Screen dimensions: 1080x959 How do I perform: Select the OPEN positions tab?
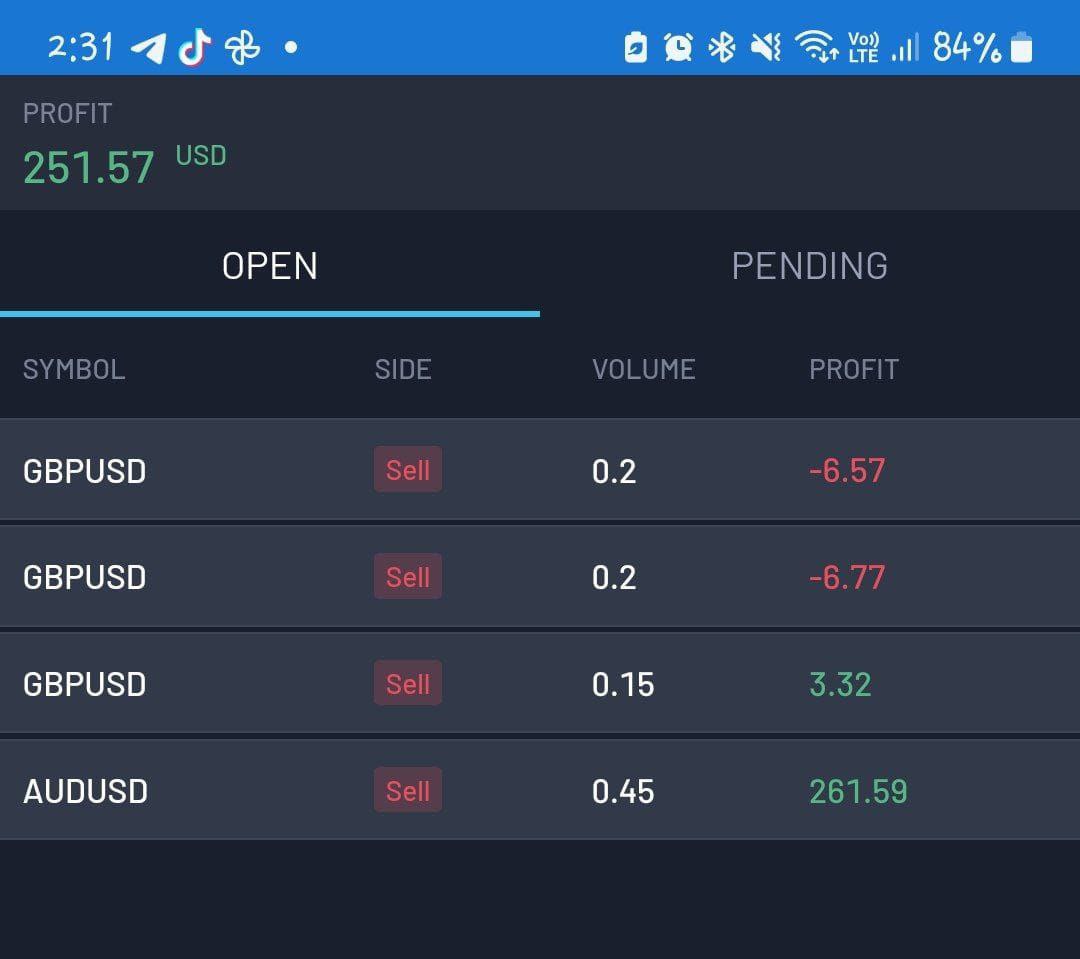coord(270,266)
